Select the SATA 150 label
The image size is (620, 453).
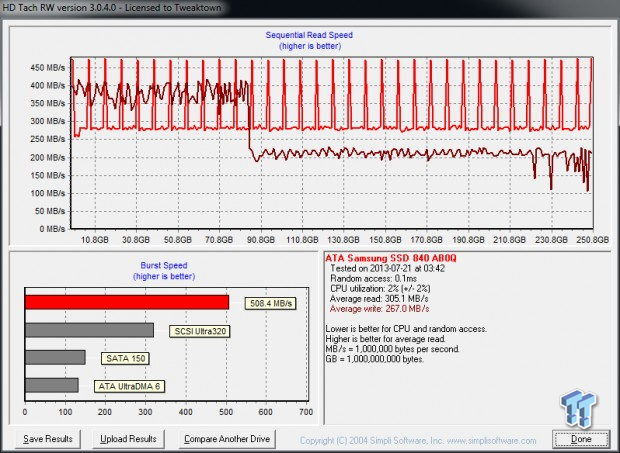(x=125, y=359)
